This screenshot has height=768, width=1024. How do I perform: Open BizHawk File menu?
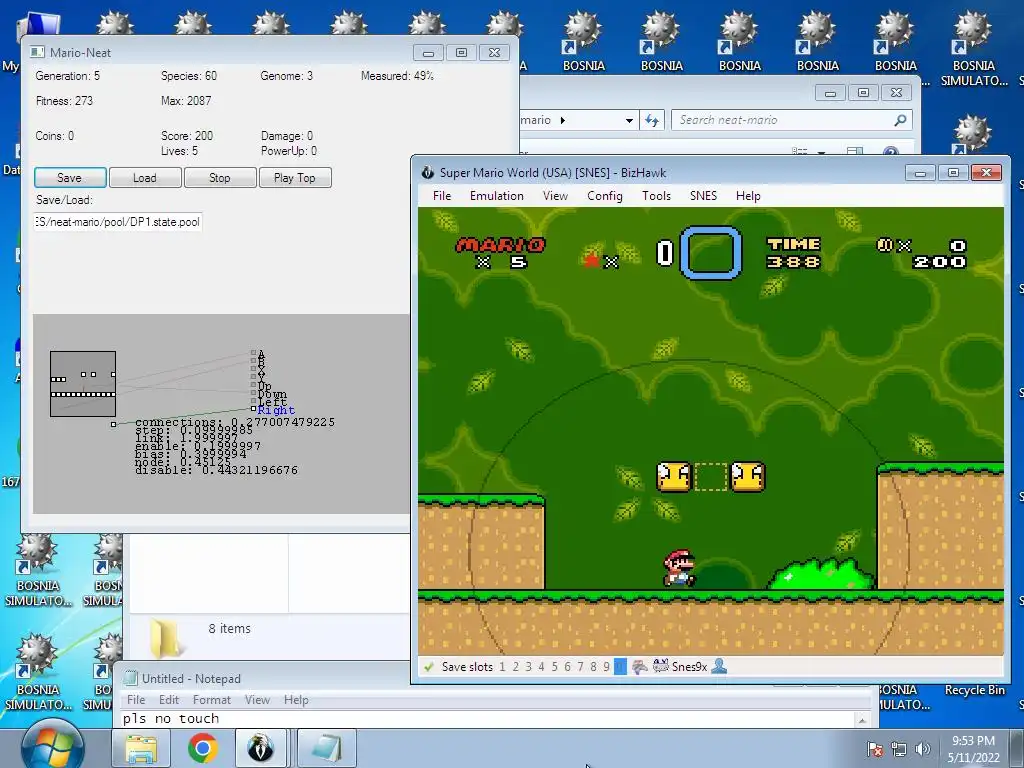coord(442,196)
